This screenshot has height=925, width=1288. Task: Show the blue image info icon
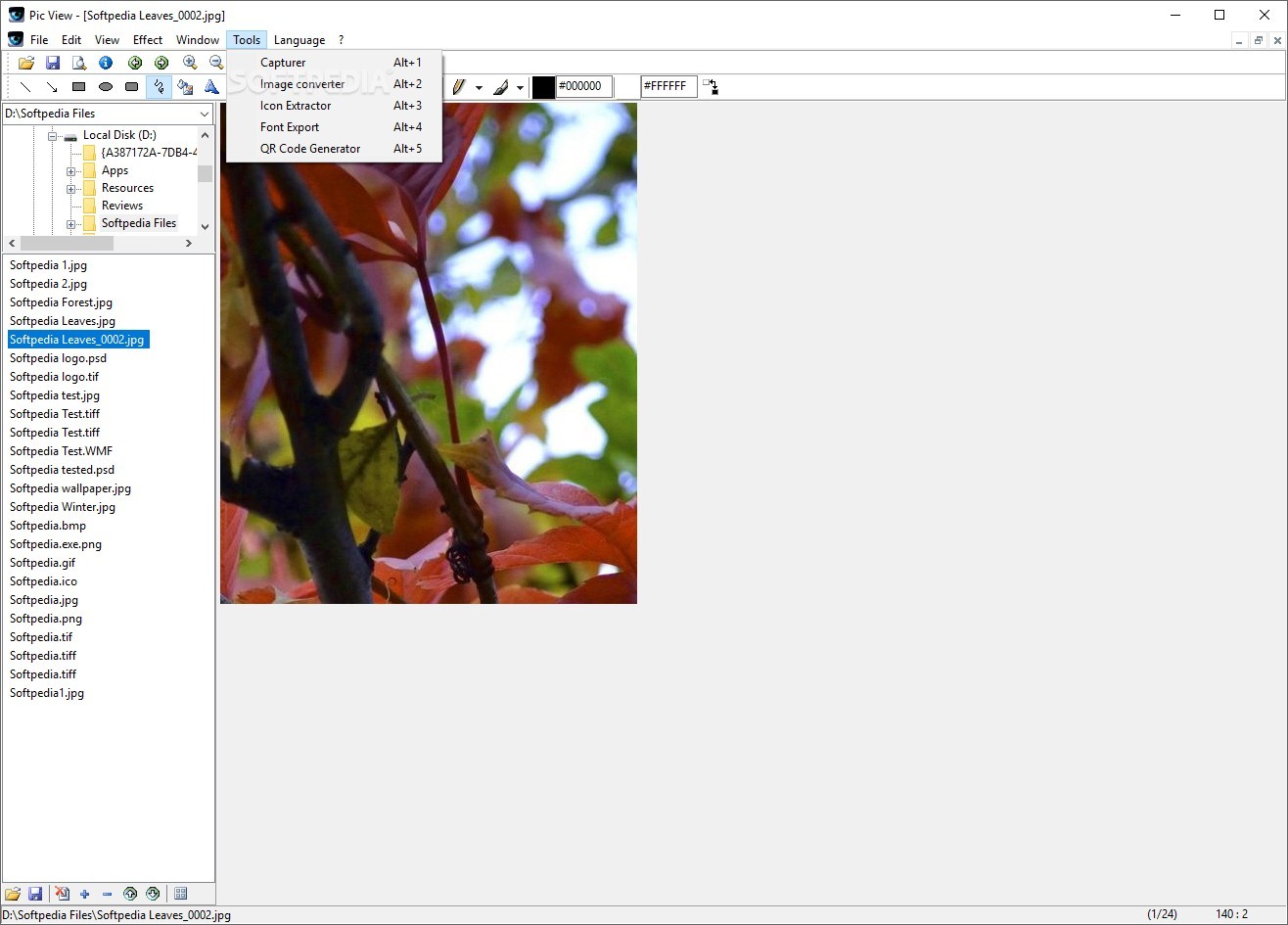[106, 63]
